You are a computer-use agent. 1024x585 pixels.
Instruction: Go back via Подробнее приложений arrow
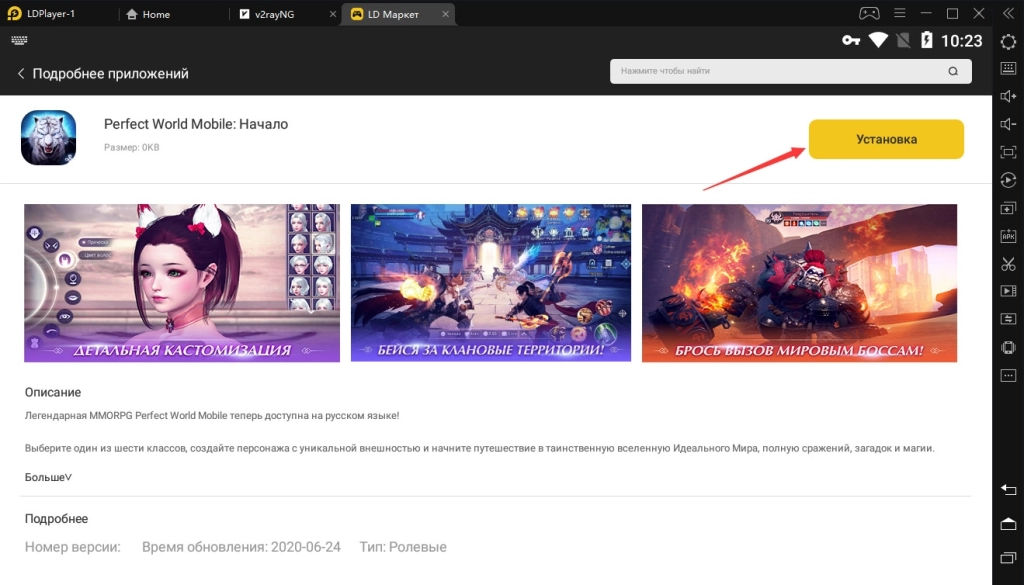coord(22,74)
